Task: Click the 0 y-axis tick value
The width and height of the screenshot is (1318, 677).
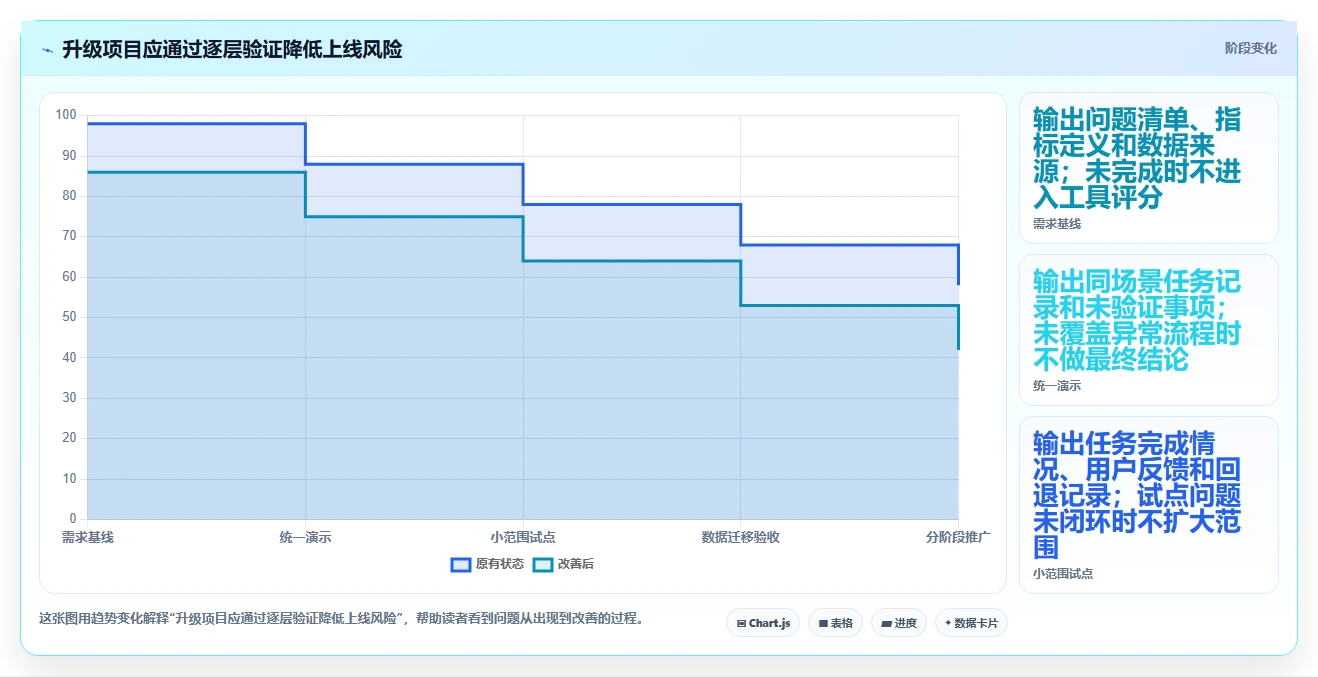Action: tap(72, 519)
